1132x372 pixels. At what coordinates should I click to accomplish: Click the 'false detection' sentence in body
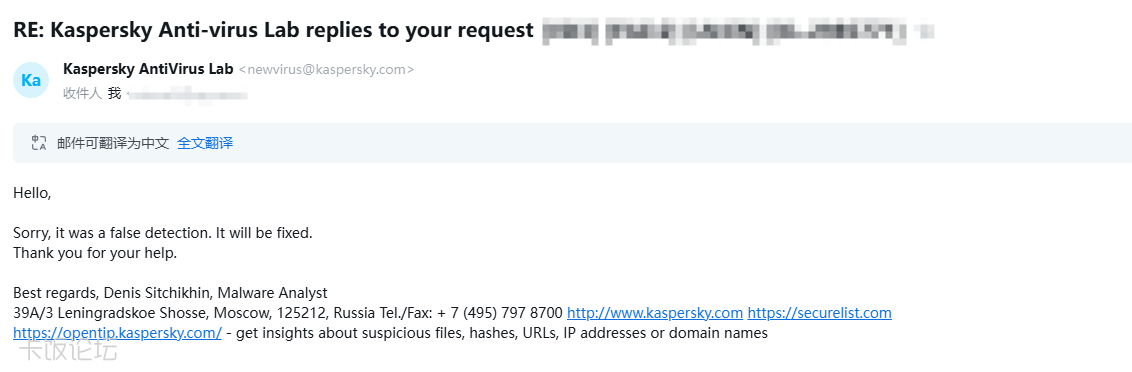click(x=163, y=234)
